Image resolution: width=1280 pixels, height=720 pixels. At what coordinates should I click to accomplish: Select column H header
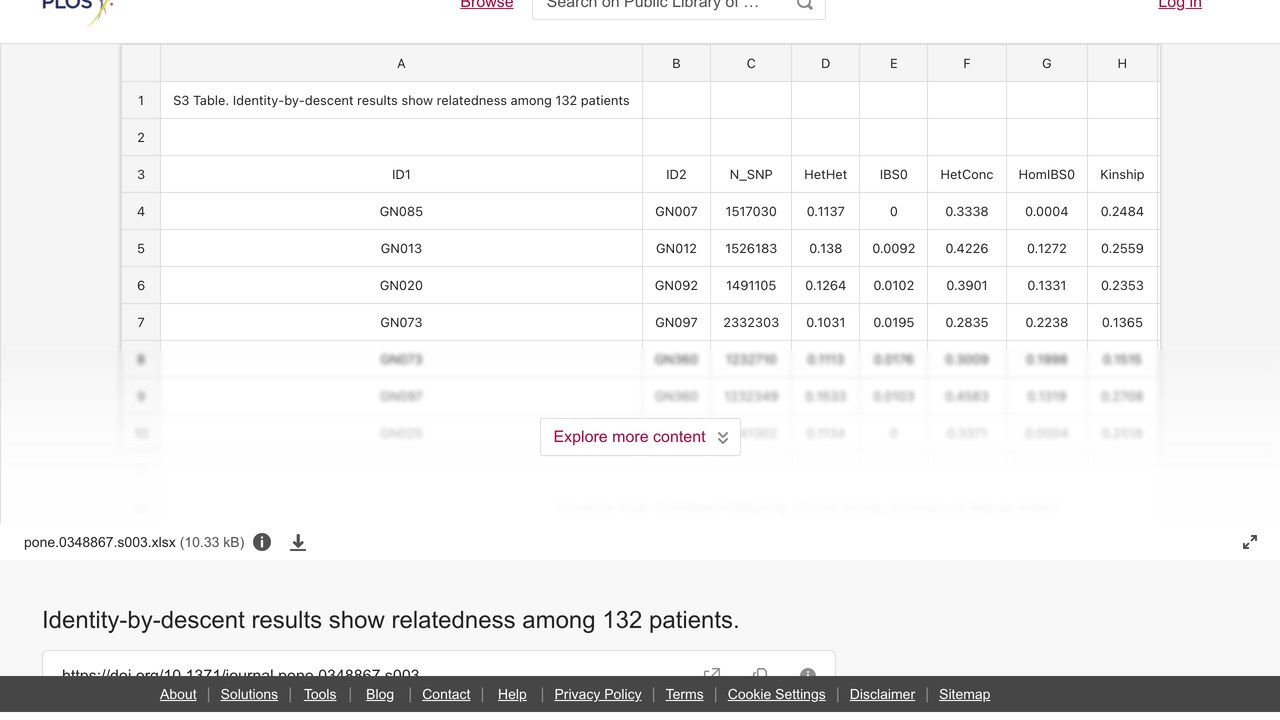pyautogui.click(x=1122, y=63)
